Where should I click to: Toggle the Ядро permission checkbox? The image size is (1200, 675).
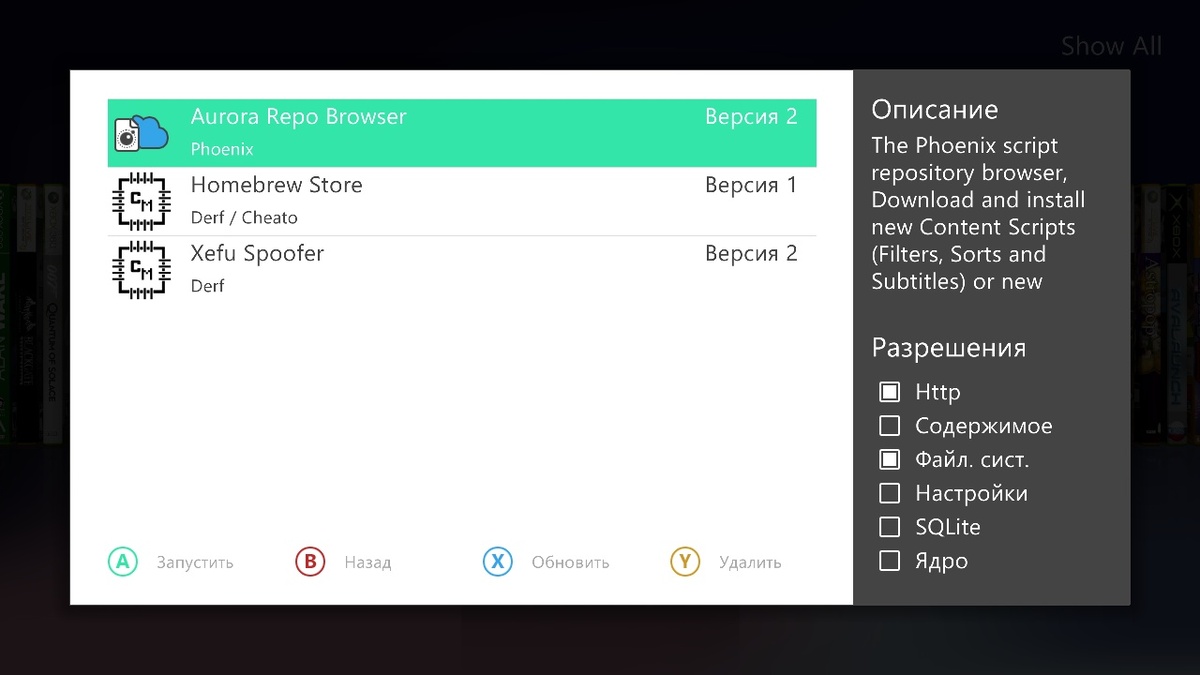tap(889, 561)
